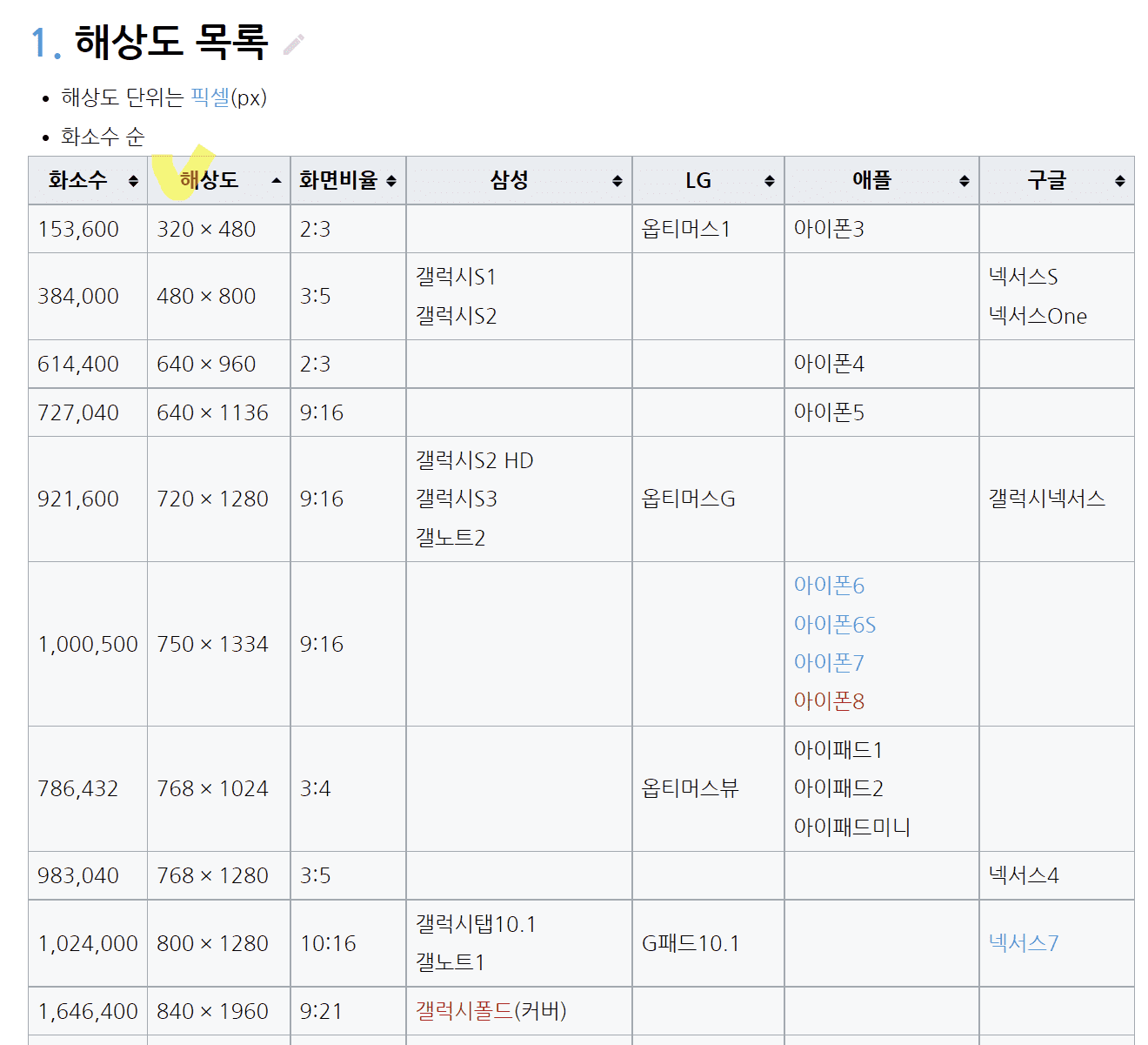Click the 삼성 header label
Image resolution: width=1148 pixels, height=1045 pixels.
(509, 180)
